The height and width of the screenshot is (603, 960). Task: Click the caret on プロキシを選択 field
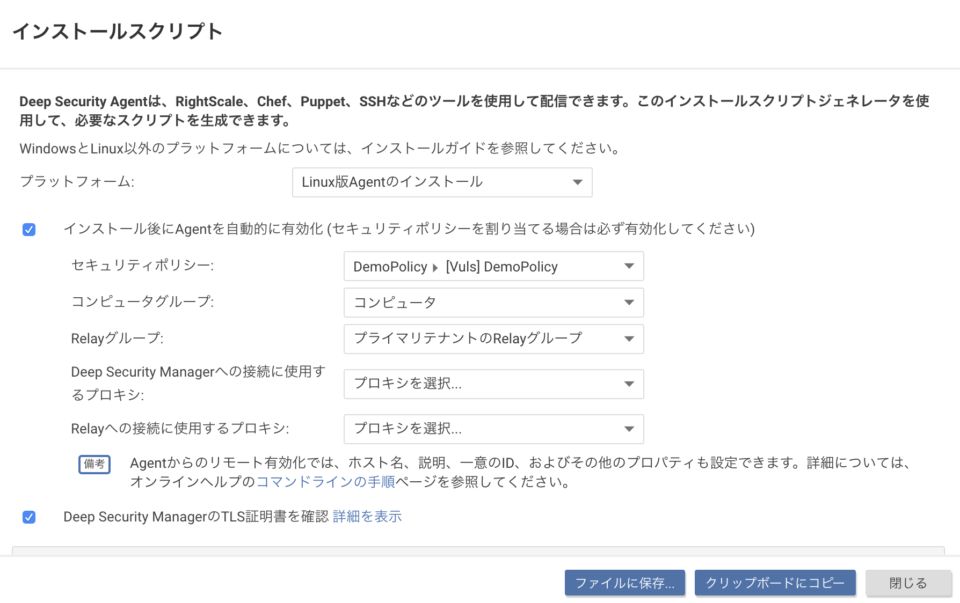tap(629, 384)
